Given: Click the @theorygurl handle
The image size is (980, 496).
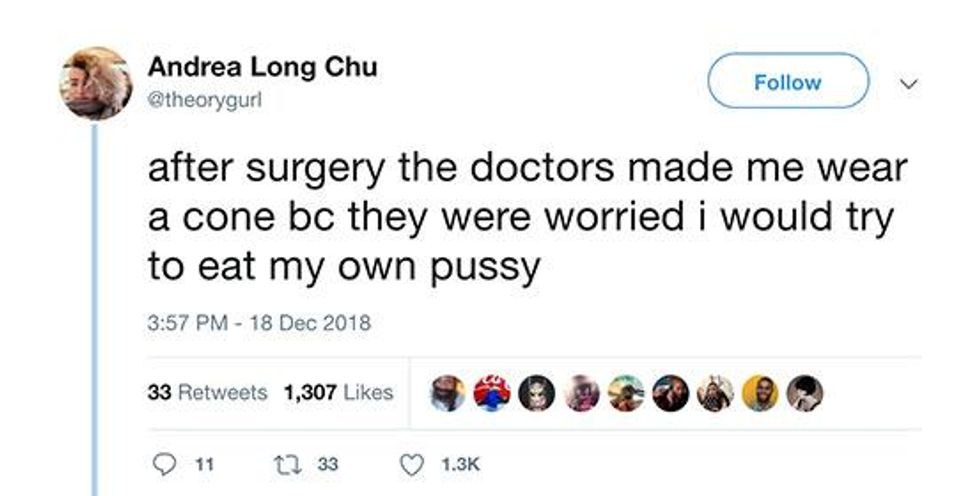Looking at the screenshot, I should point(204,100).
